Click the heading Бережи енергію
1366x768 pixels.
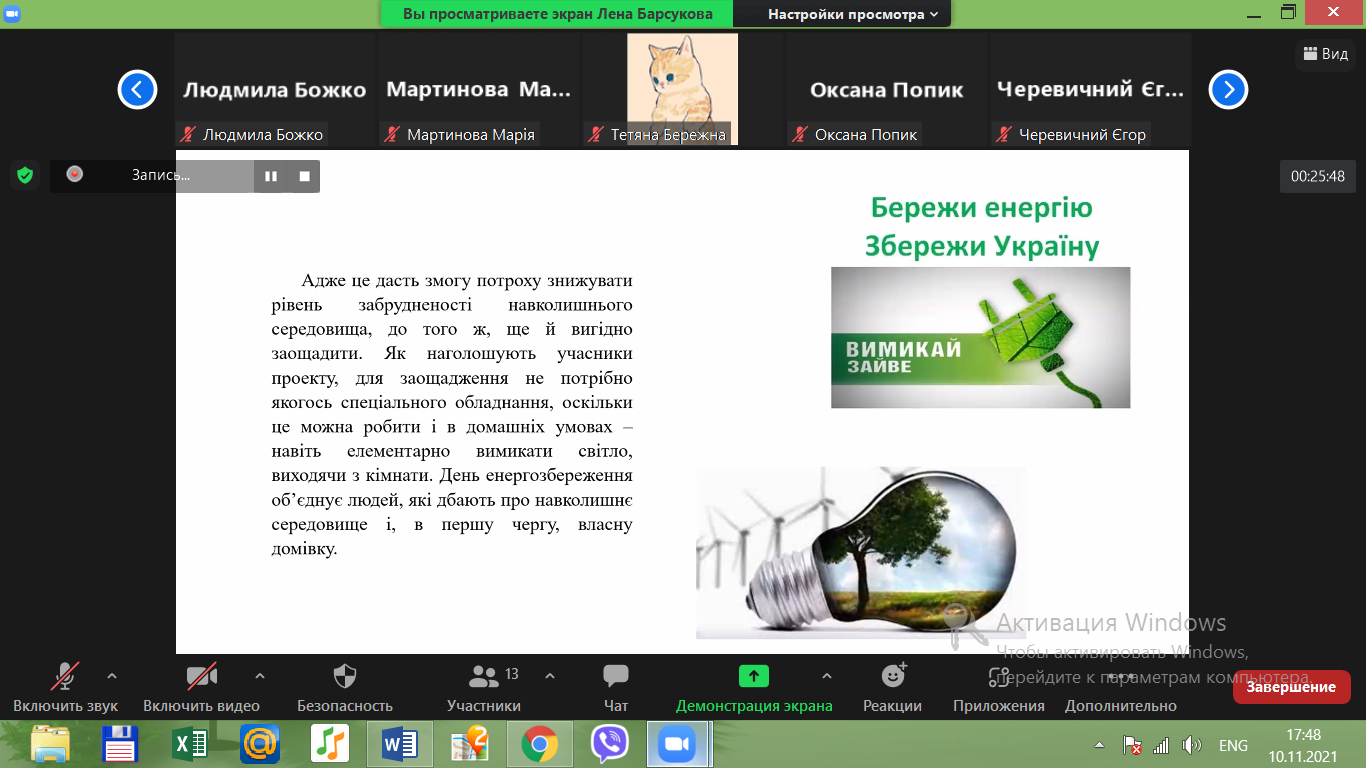coord(982,207)
